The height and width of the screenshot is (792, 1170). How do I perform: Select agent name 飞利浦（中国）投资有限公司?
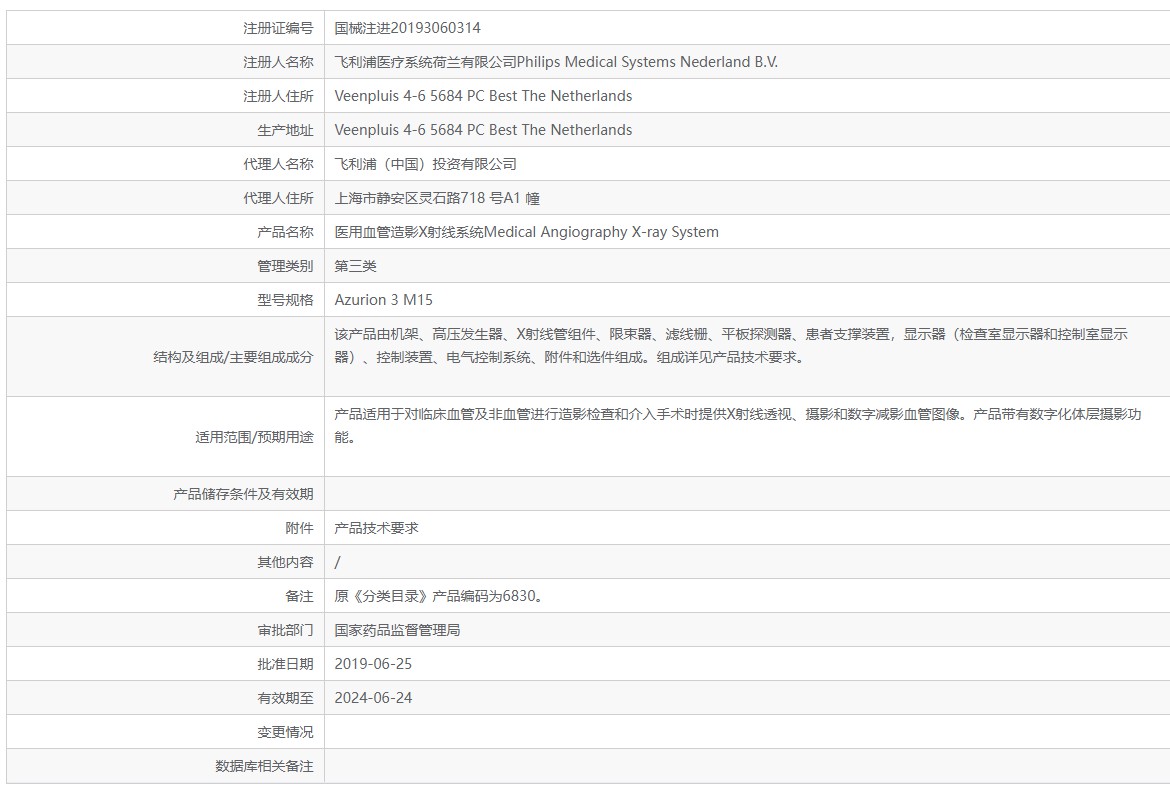pyautogui.click(x=425, y=164)
